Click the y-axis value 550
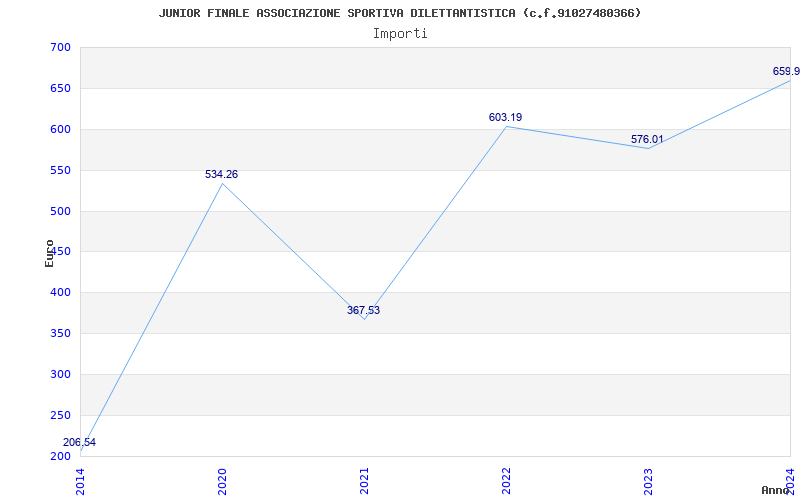This screenshot has width=800, height=500. [x=60, y=170]
